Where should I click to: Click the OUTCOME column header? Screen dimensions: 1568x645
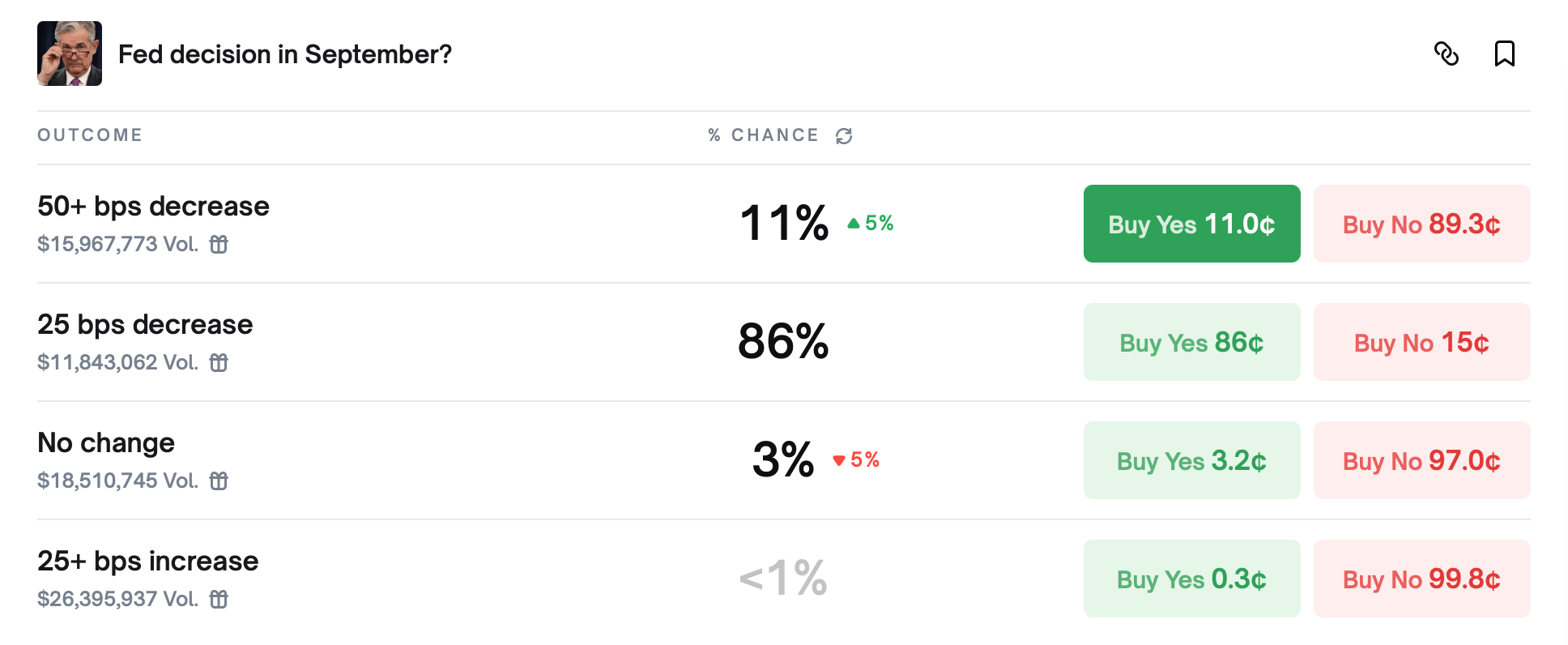pyautogui.click(x=90, y=135)
